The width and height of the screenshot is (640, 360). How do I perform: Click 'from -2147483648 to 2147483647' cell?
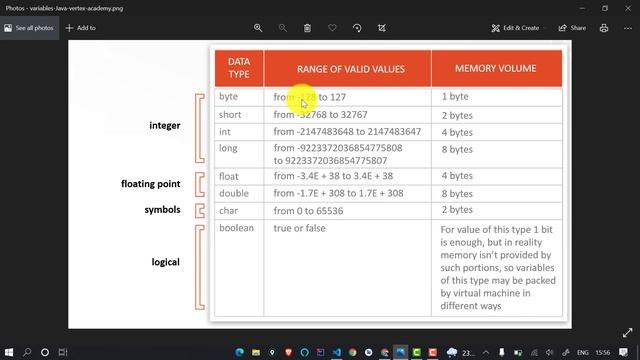tap(347, 132)
